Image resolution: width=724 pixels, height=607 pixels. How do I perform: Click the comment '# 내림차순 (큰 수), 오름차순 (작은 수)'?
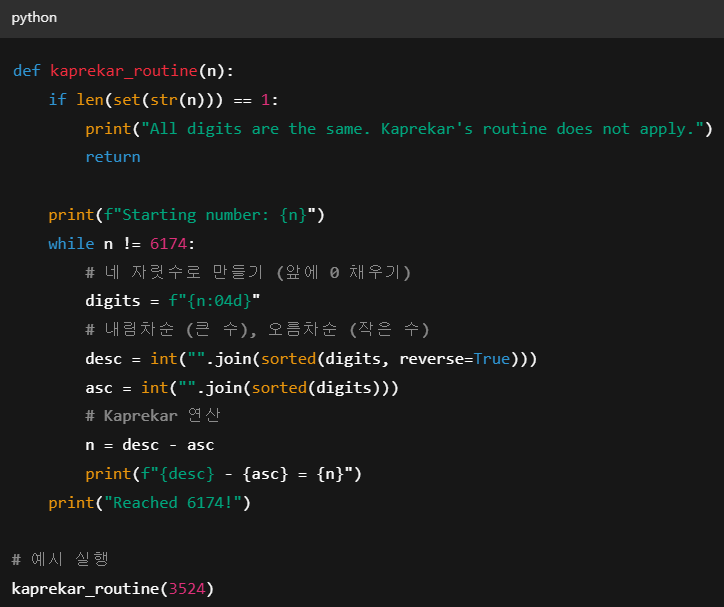pyautogui.click(x=257, y=330)
